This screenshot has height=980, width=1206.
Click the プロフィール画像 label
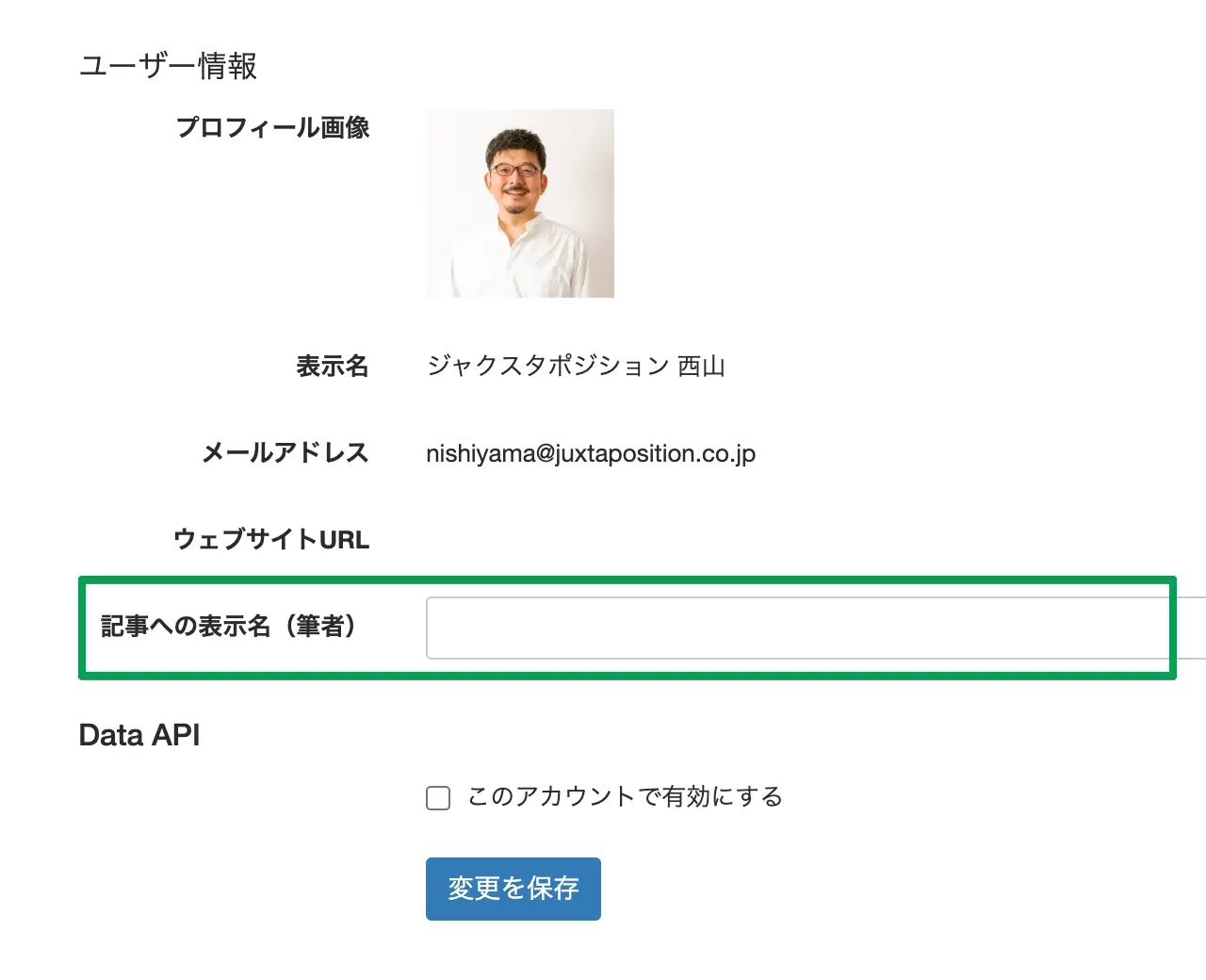(x=272, y=128)
